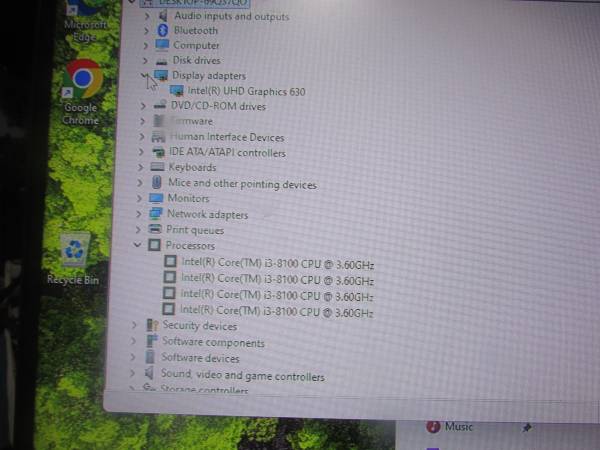Expand the DVD/CD-ROM drives node
The height and width of the screenshot is (450, 600).
point(143,106)
